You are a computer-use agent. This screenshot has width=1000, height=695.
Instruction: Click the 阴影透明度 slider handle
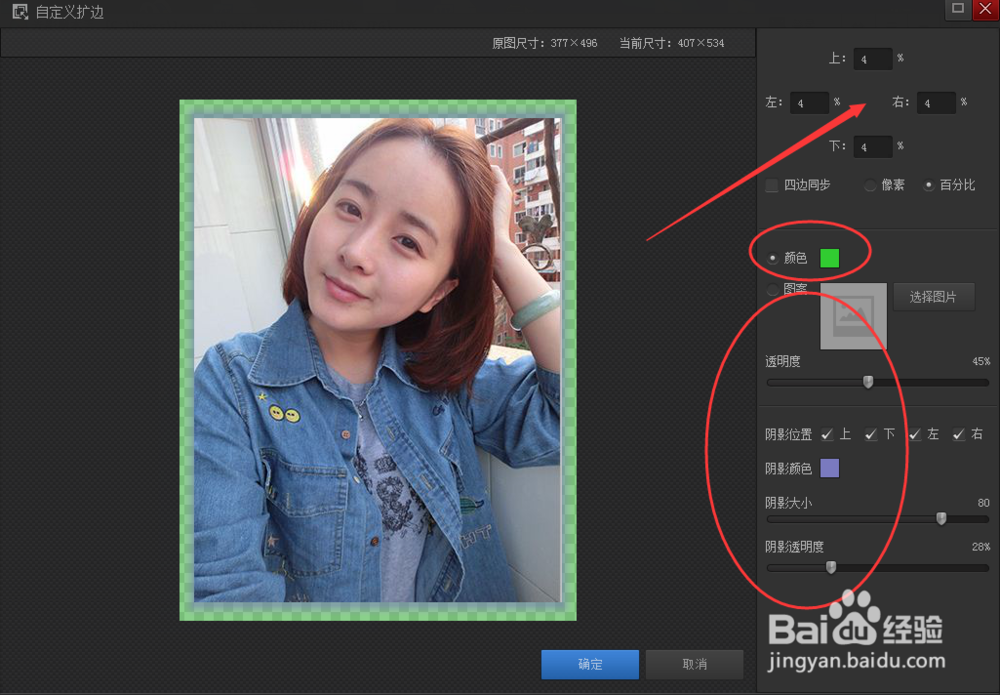coord(831,567)
